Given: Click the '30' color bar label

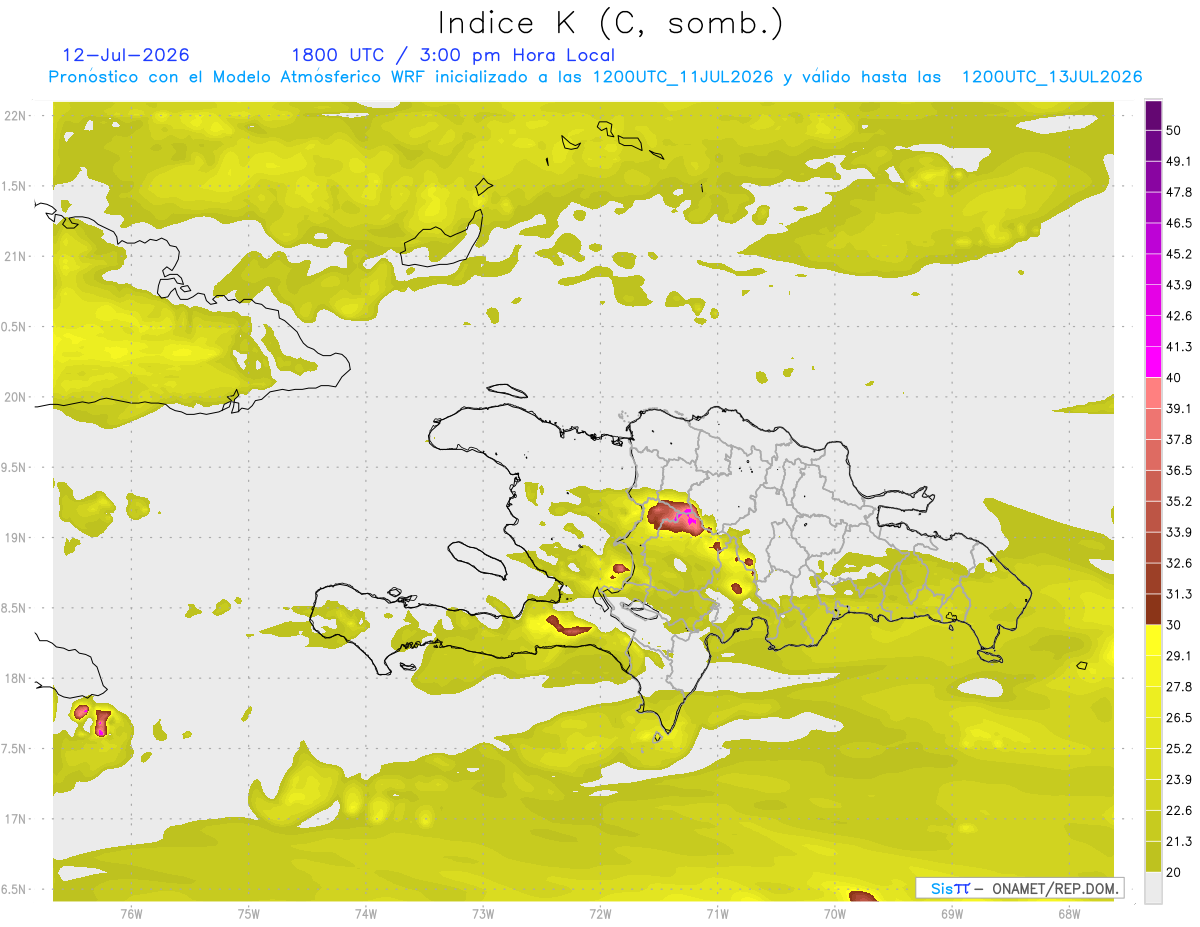Looking at the screenshot, I should click(1175, 625).
